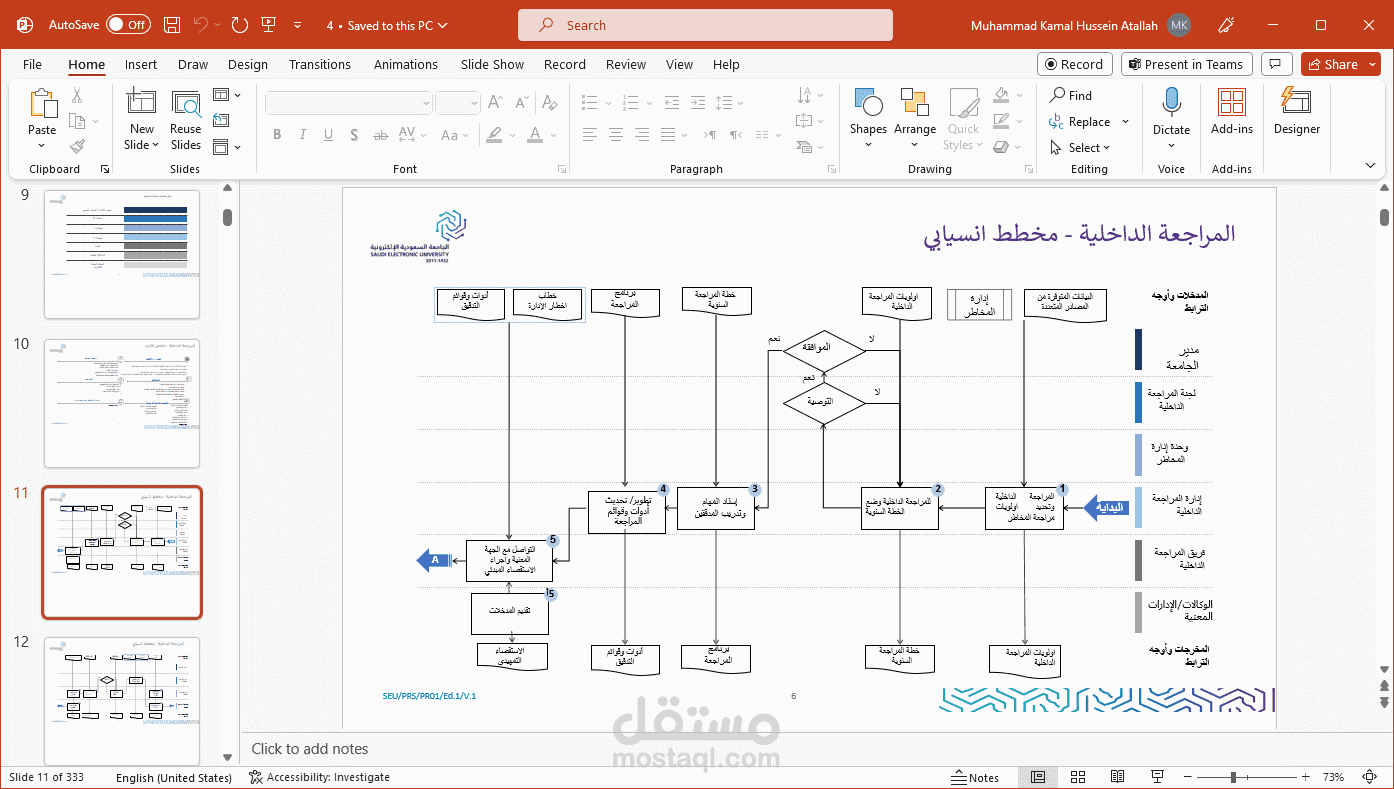Image resolution: width=1394 pixels, height=789 pixels.
Task: Open the Insert tab
Action: (141, 64)
